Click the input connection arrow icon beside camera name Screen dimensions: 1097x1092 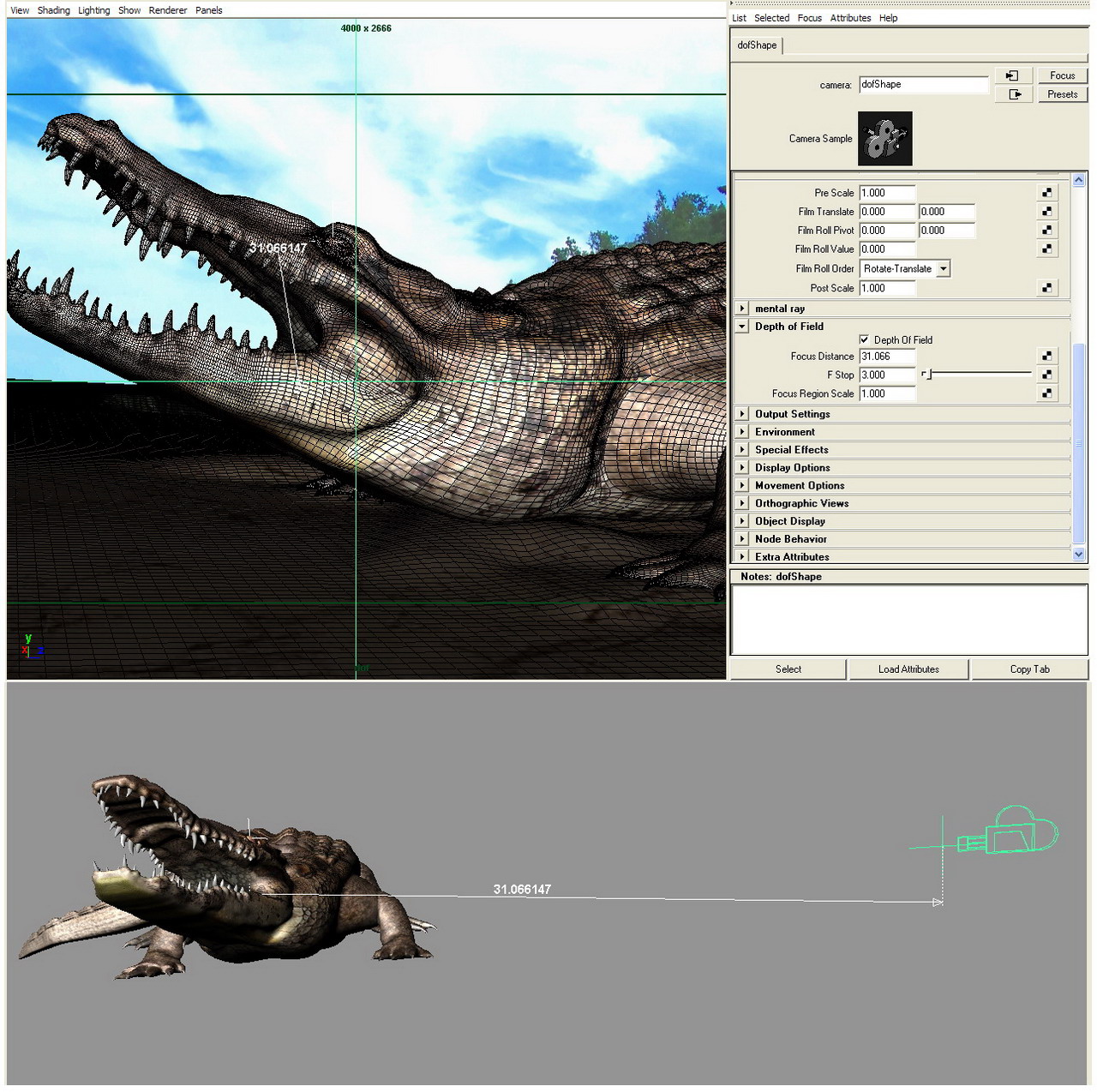click(x=1012, y=76)
